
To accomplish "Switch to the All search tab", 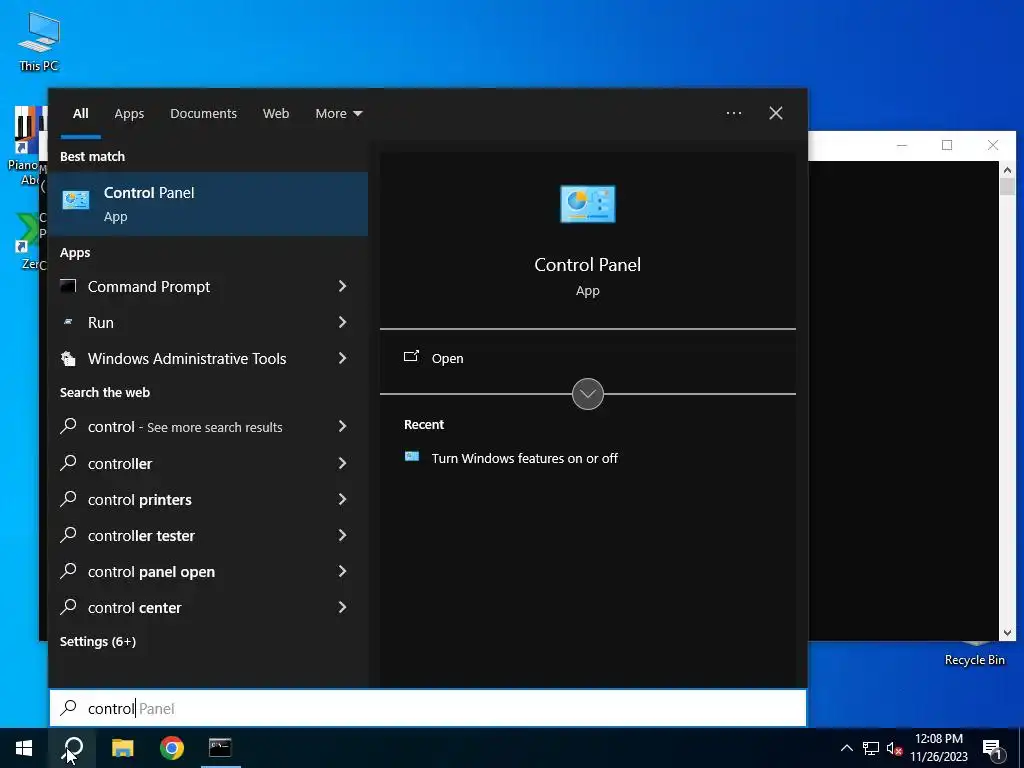I will (x=80, y=114).
